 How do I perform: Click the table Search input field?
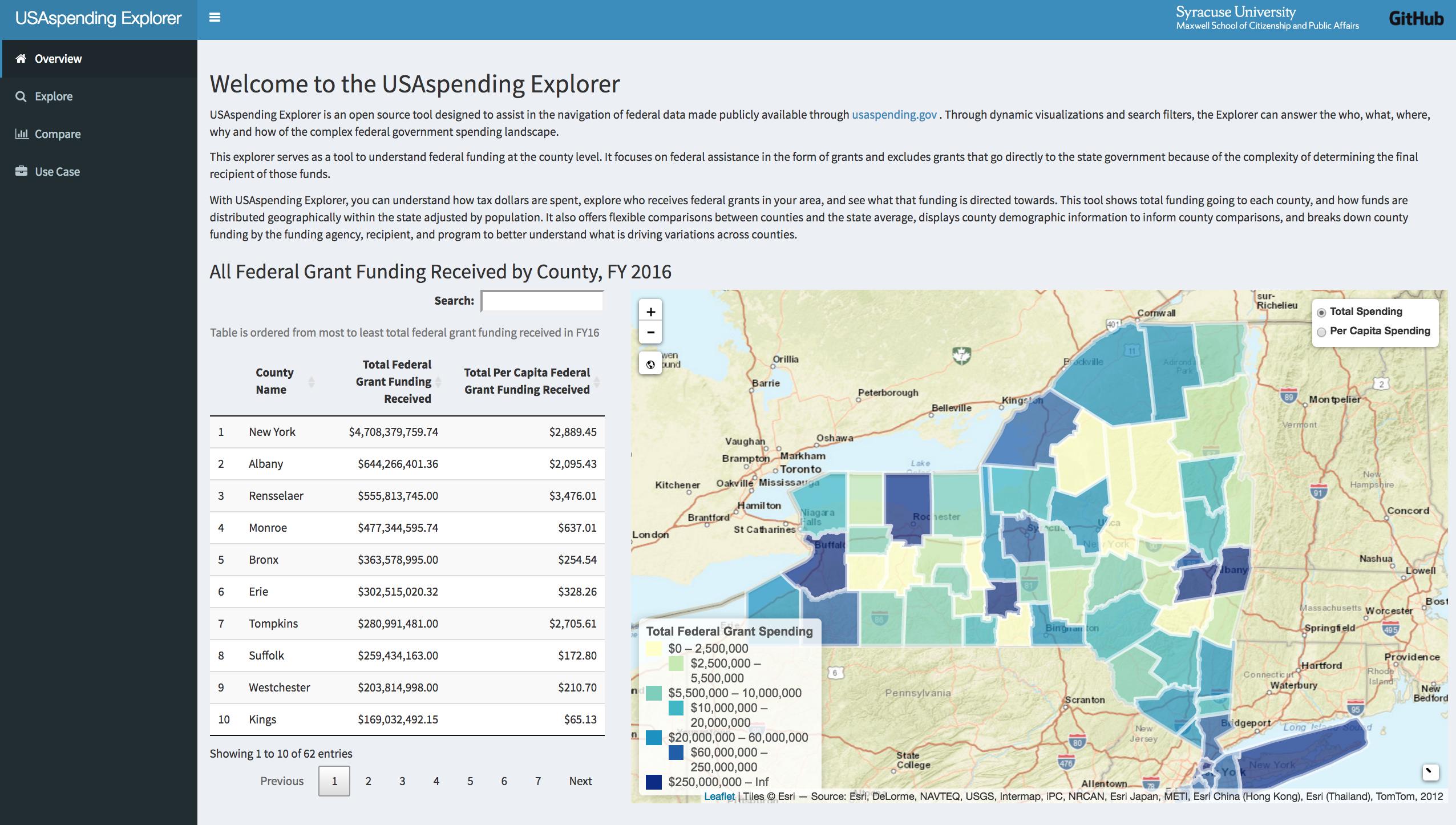[542, 301]
